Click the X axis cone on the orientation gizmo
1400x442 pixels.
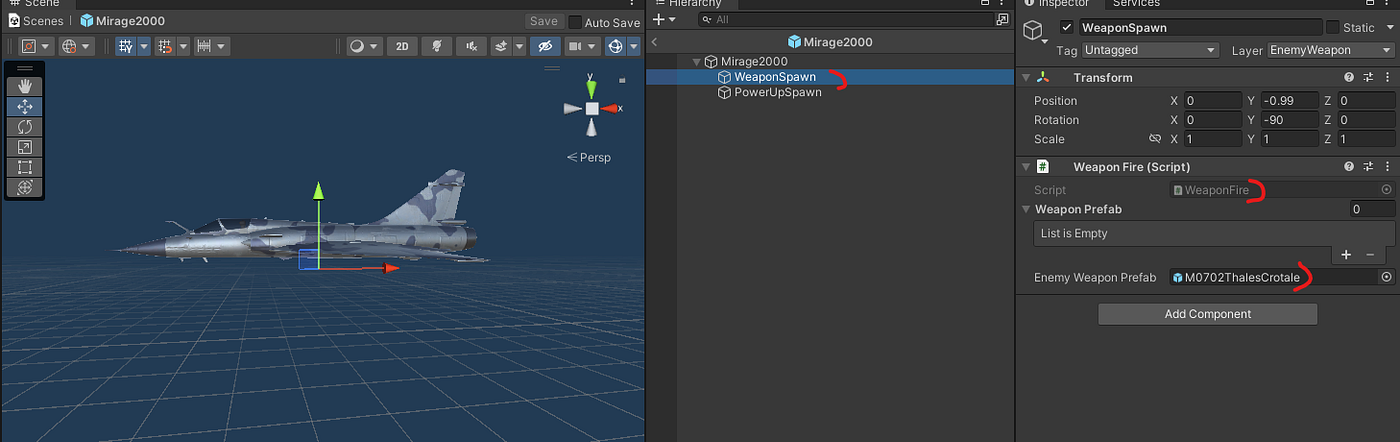coord(608,108)
